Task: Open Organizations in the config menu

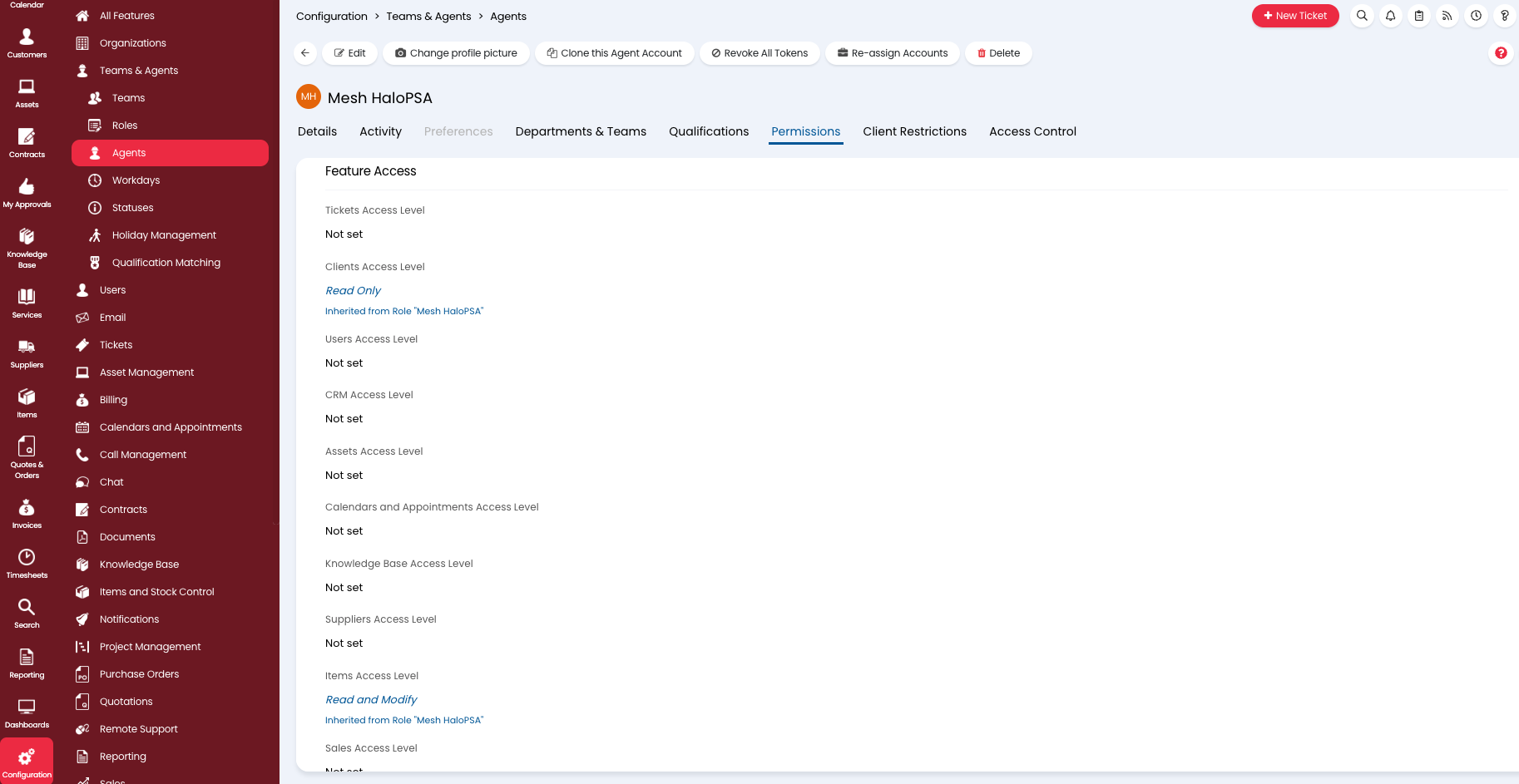Action: (170, 43)
